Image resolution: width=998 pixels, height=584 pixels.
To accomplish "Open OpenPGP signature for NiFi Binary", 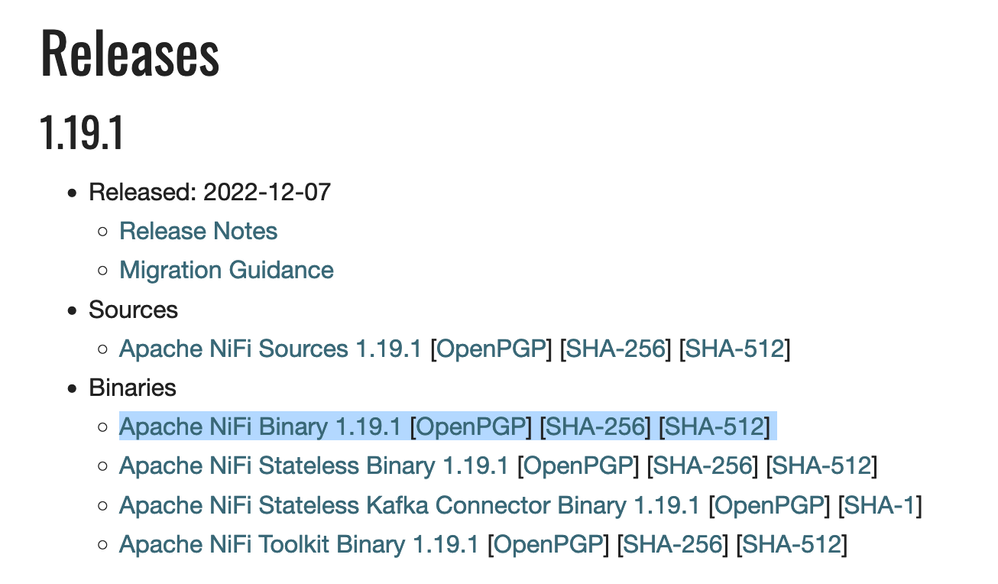I will 471,427.
